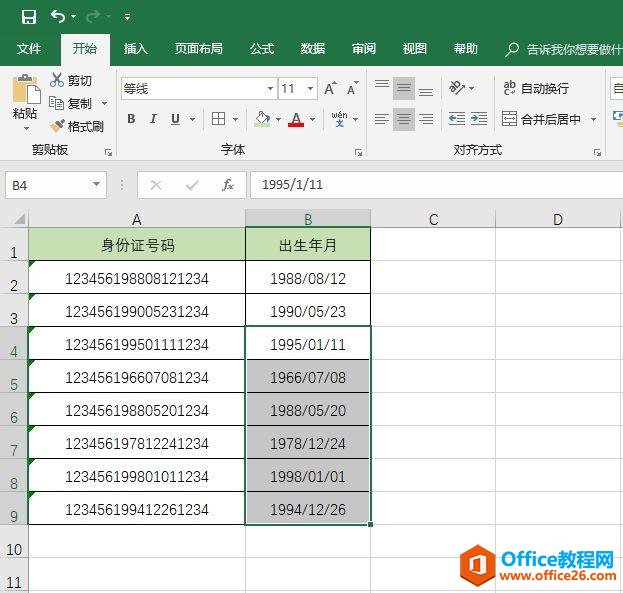Switch to the 公式 ribbon tab
The height and width of the screenshot is (593, 623).
pos(262,48)
